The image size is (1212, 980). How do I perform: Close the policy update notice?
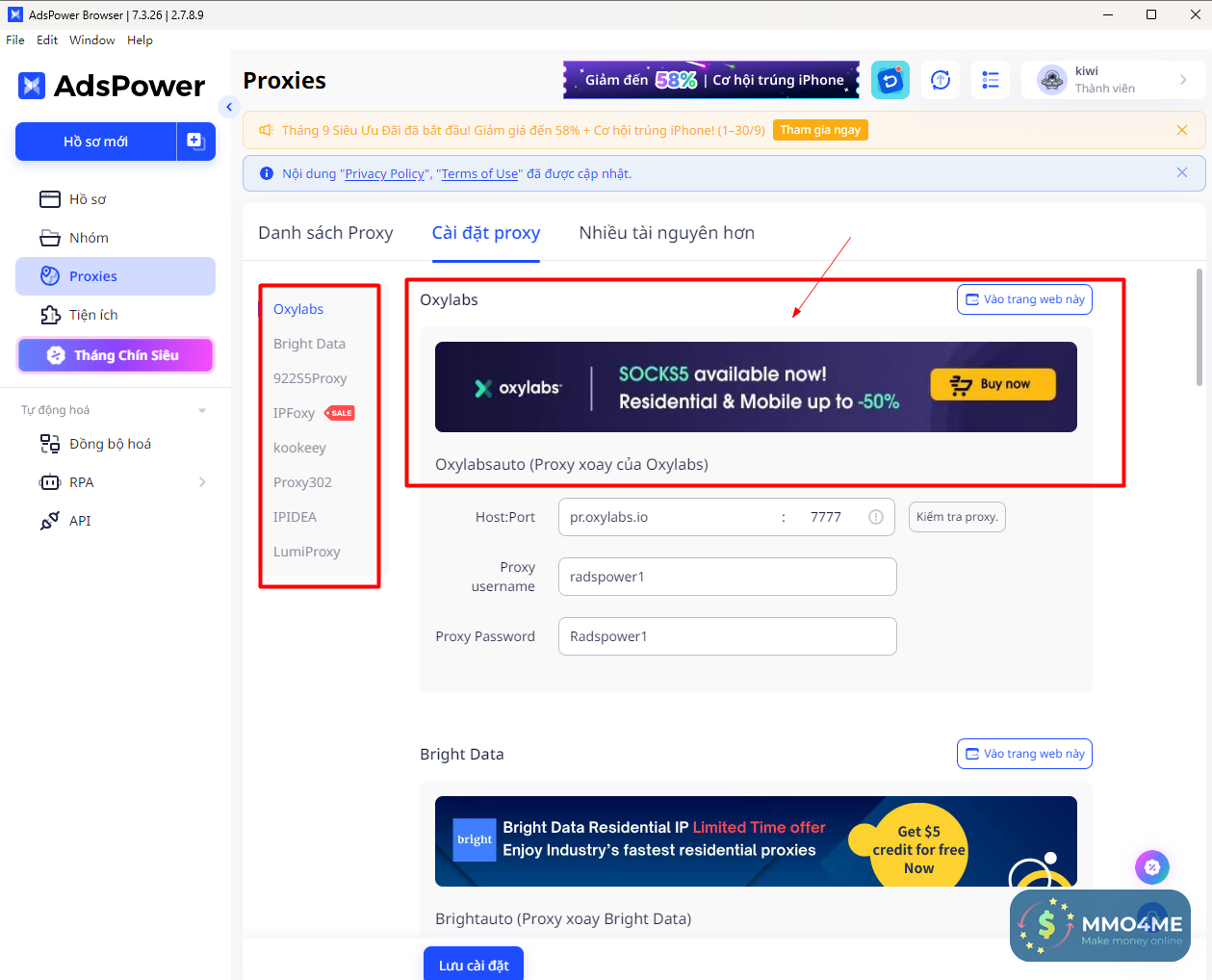click(1182, 173)
